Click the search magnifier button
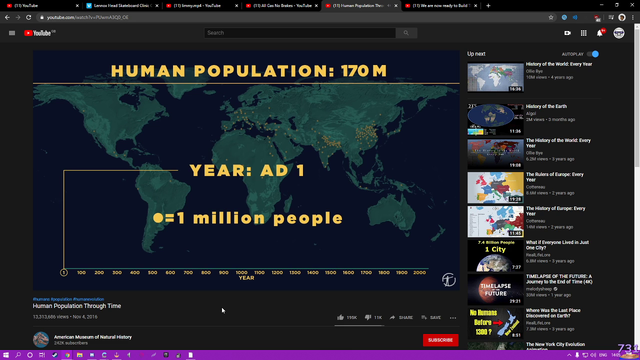The image size is (640, 360). coord(406,33)
